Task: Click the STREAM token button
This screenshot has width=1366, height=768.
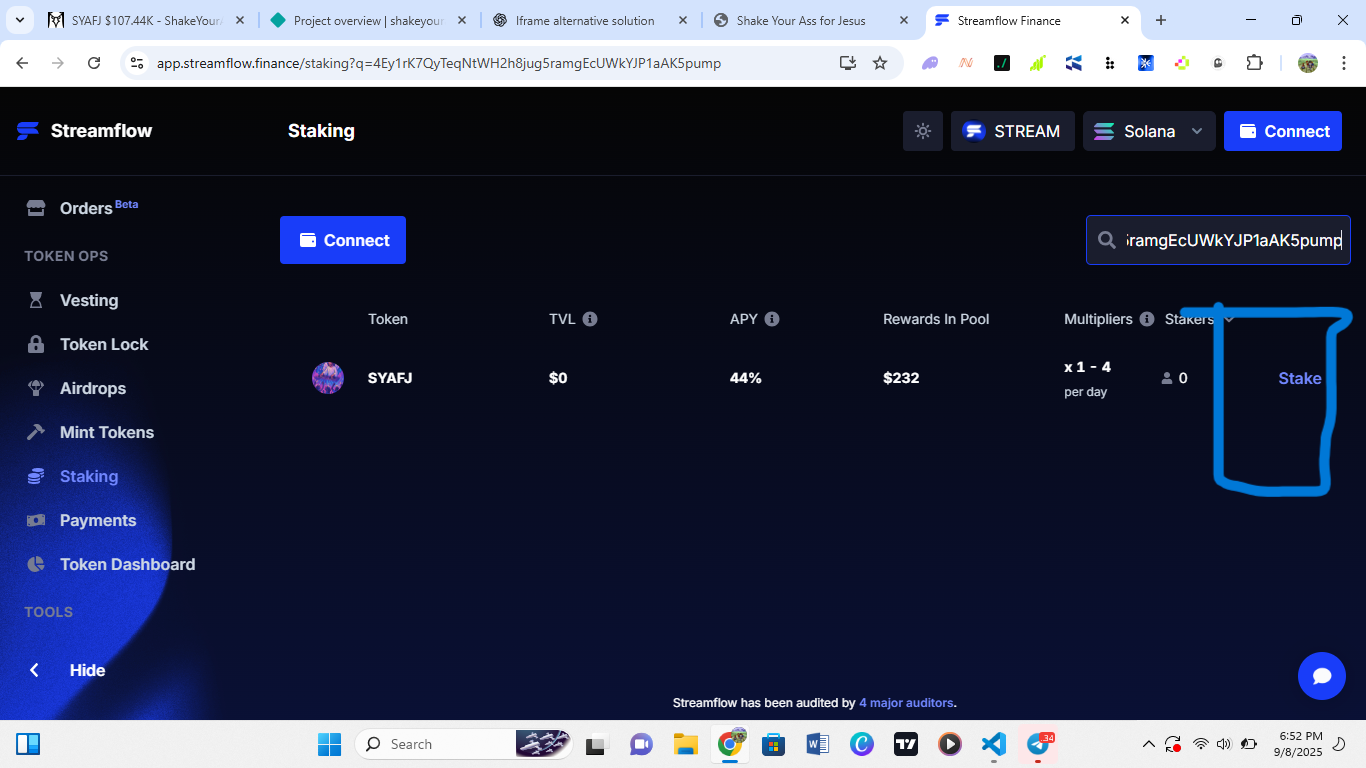Action: pos(1012,131)
